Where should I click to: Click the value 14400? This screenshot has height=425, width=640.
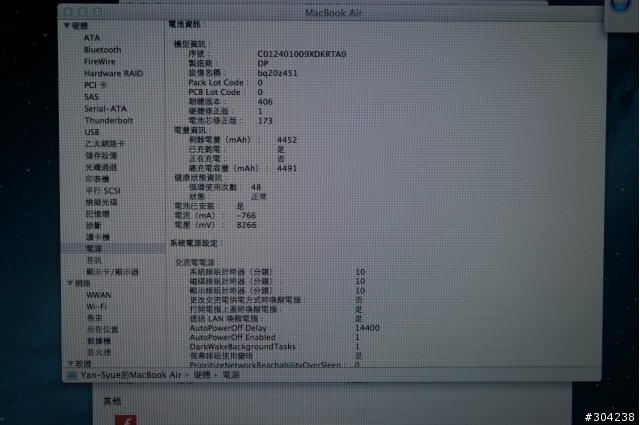[x=367, y=328]
